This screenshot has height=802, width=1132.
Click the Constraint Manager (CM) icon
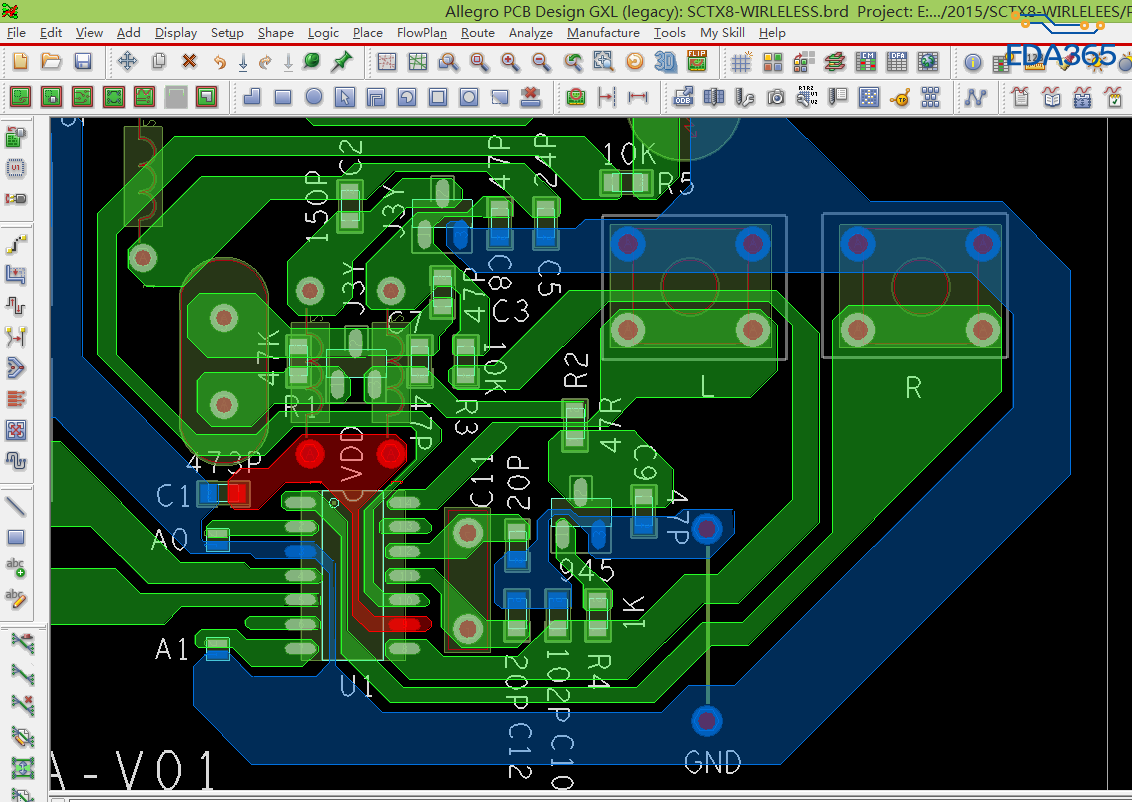pos(866,62)
